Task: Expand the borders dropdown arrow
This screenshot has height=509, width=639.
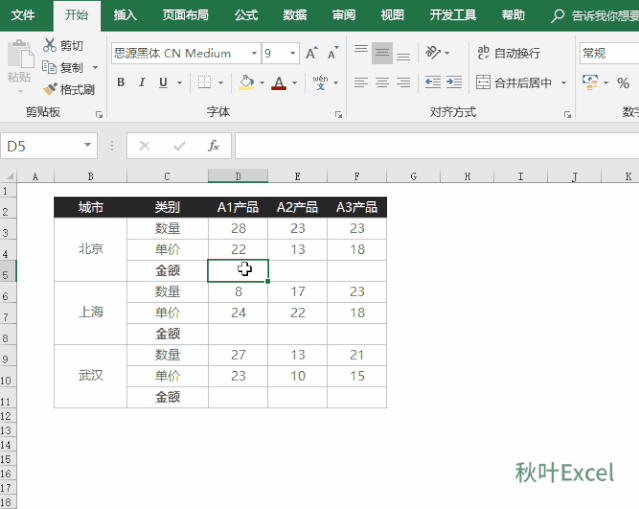Action: 220,83
